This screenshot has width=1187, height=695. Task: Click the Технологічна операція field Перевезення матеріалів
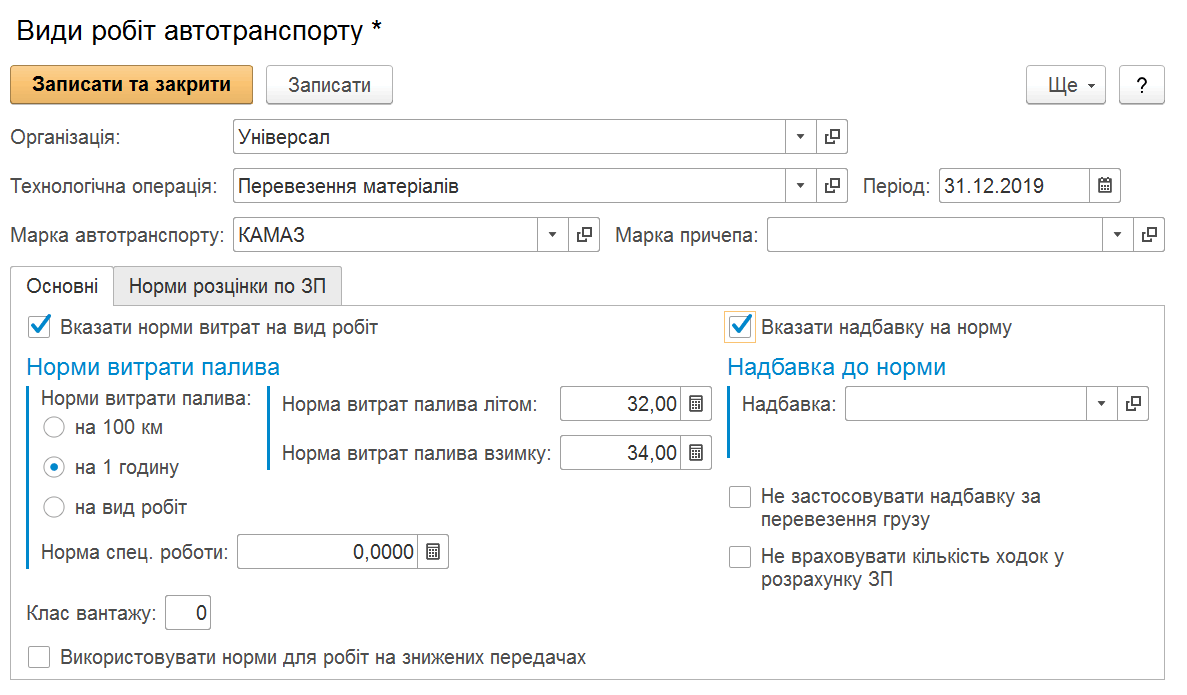pos(509,185)
